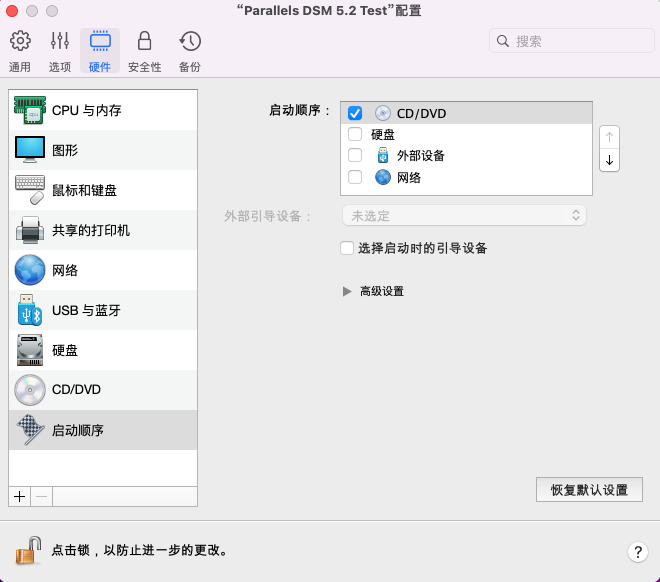Uncheck the CD/DVD boot checkbox
Image resolution: width=660 pixels, height=582 pixels.
coord(355,113)
